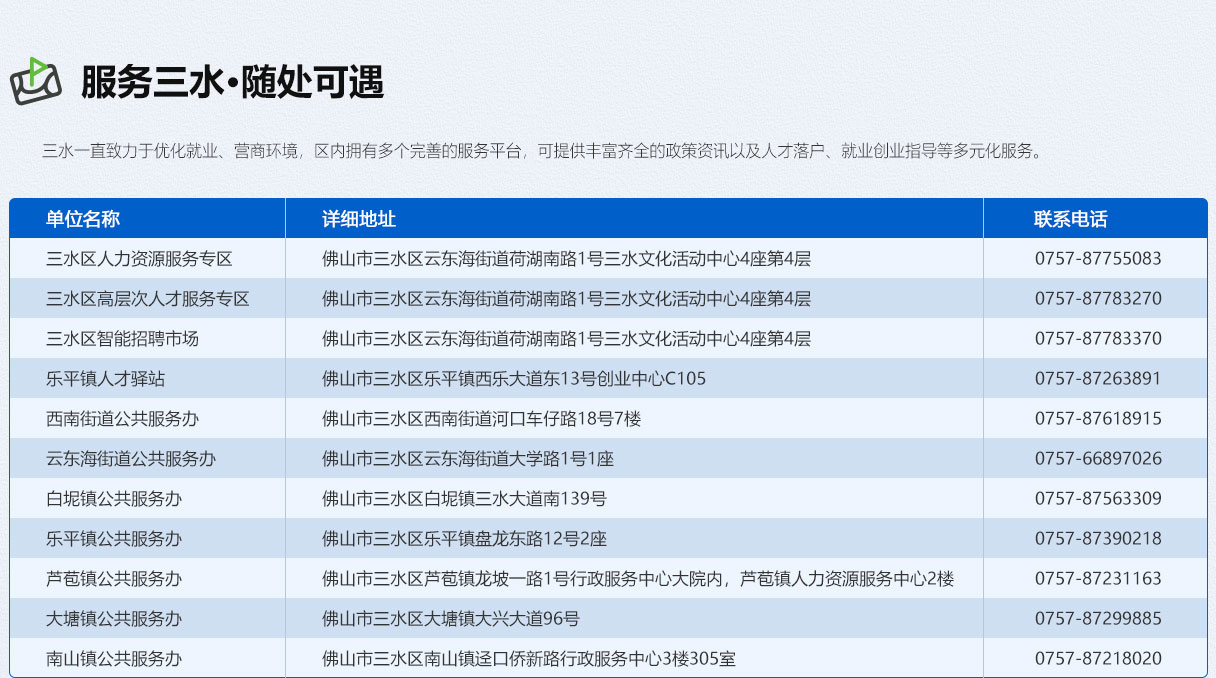Select the 三水区高层次人才服务专区 cell
The image size is (1216, 678).
pos(148,299)
